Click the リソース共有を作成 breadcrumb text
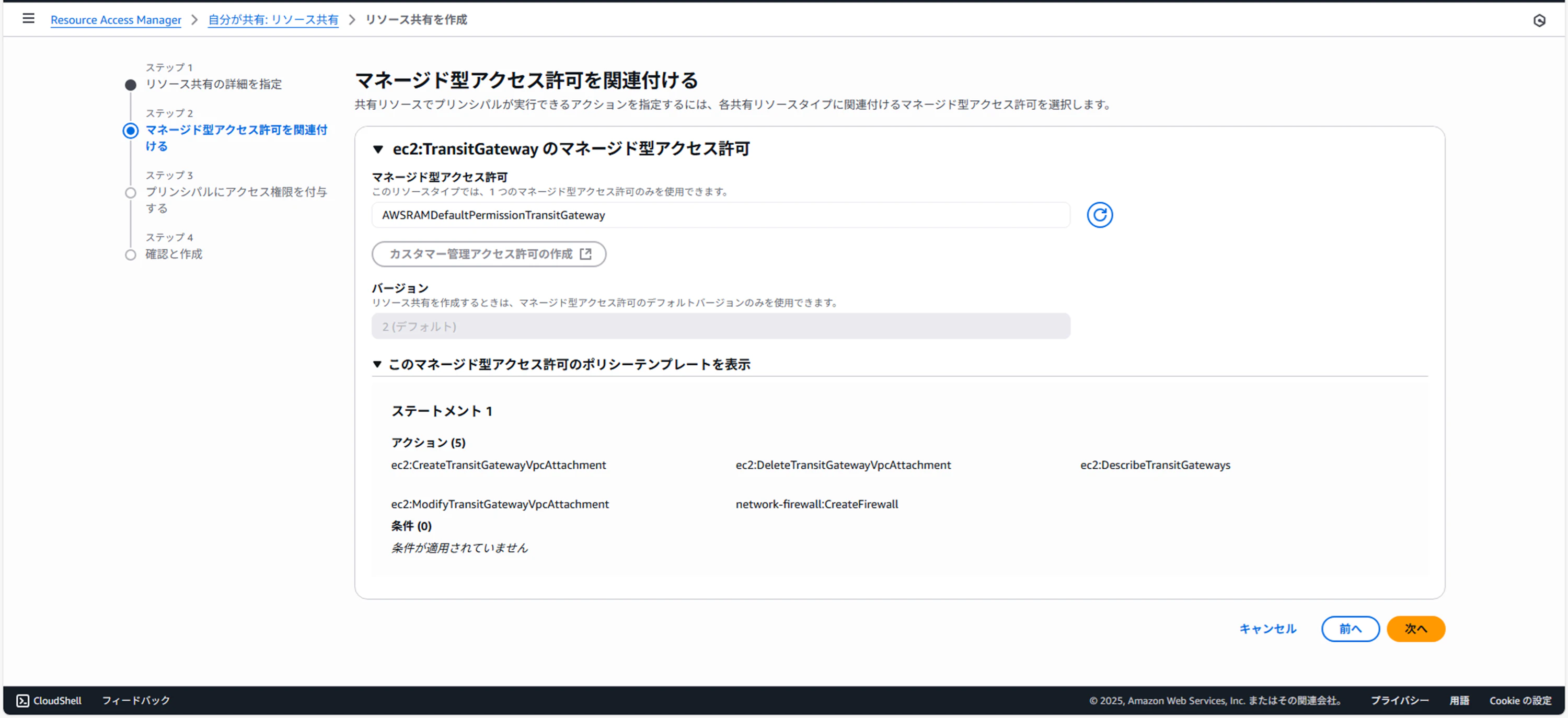Screen dimensions: 1568x718 tap(416, 19)
